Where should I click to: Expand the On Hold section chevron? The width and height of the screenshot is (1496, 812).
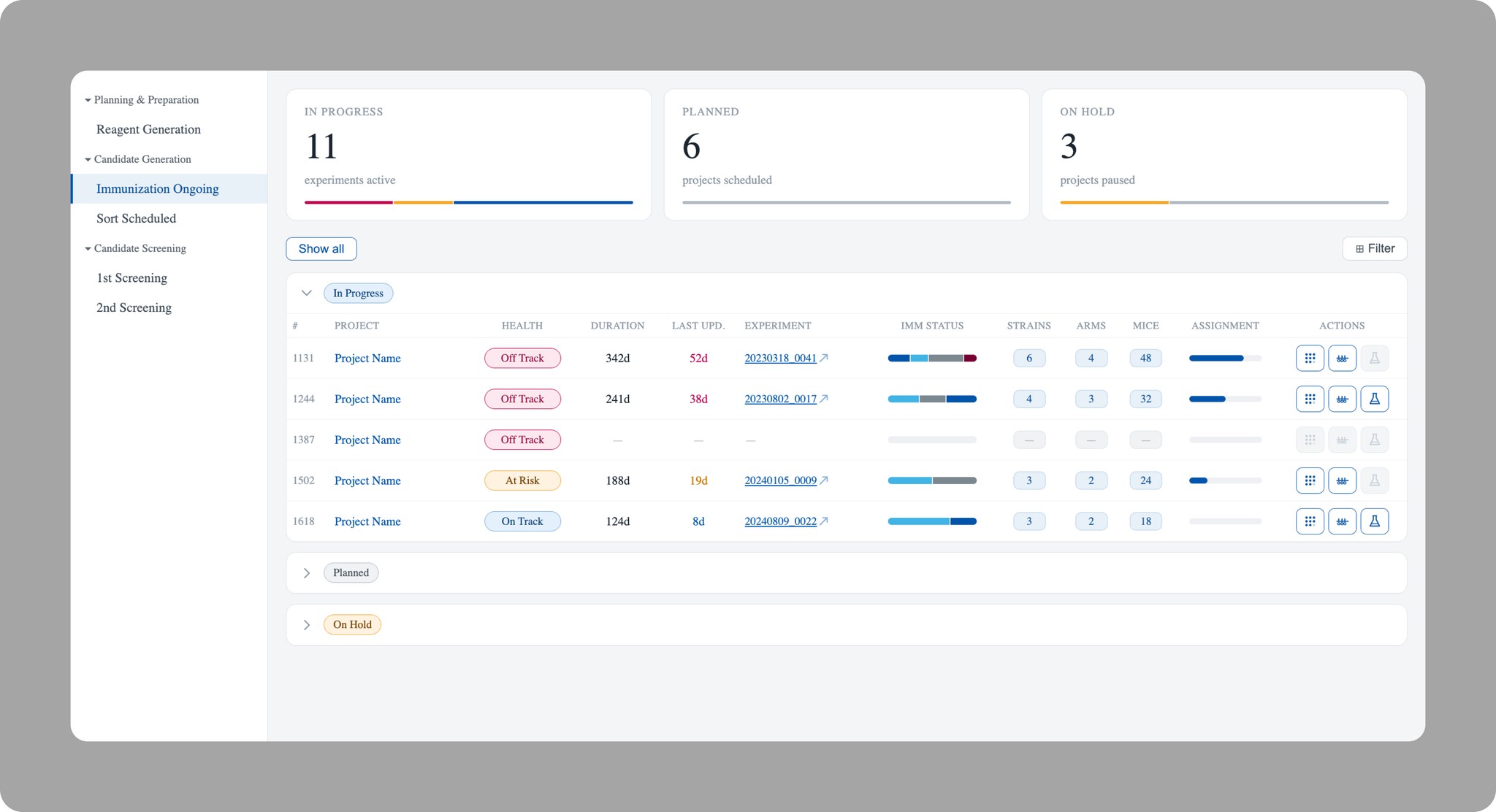point(307,624)
